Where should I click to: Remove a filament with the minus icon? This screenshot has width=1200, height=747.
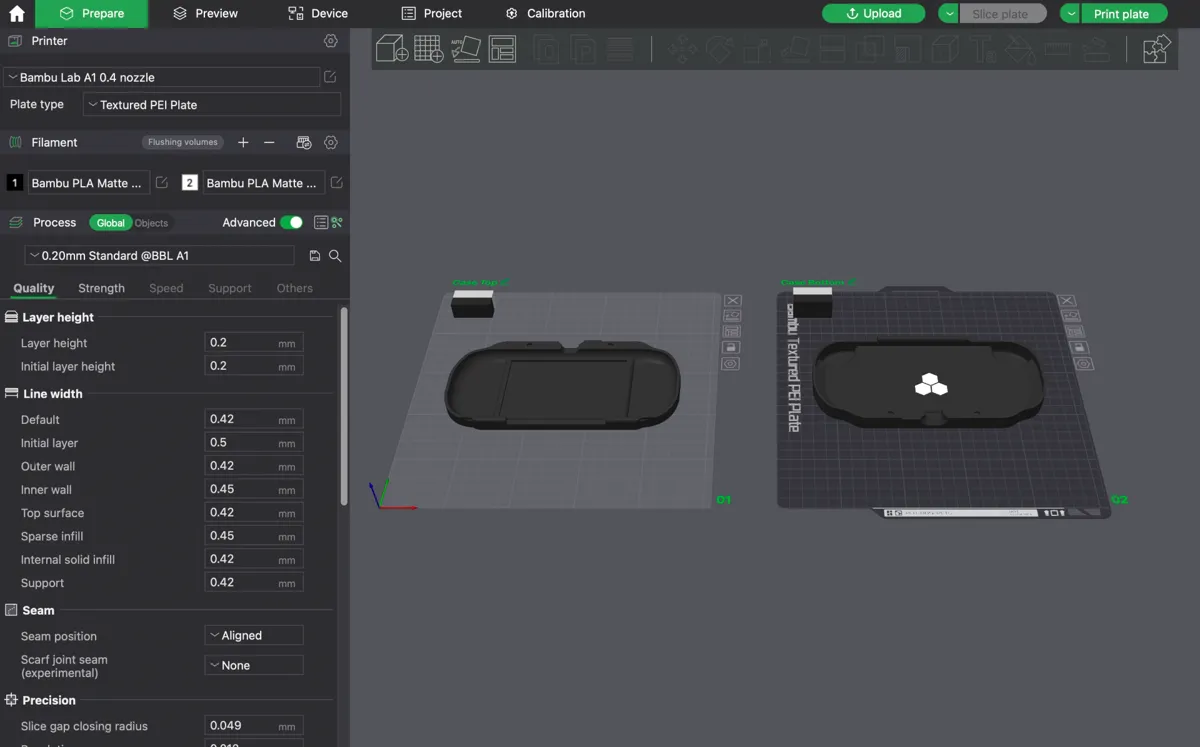point(269,143)
